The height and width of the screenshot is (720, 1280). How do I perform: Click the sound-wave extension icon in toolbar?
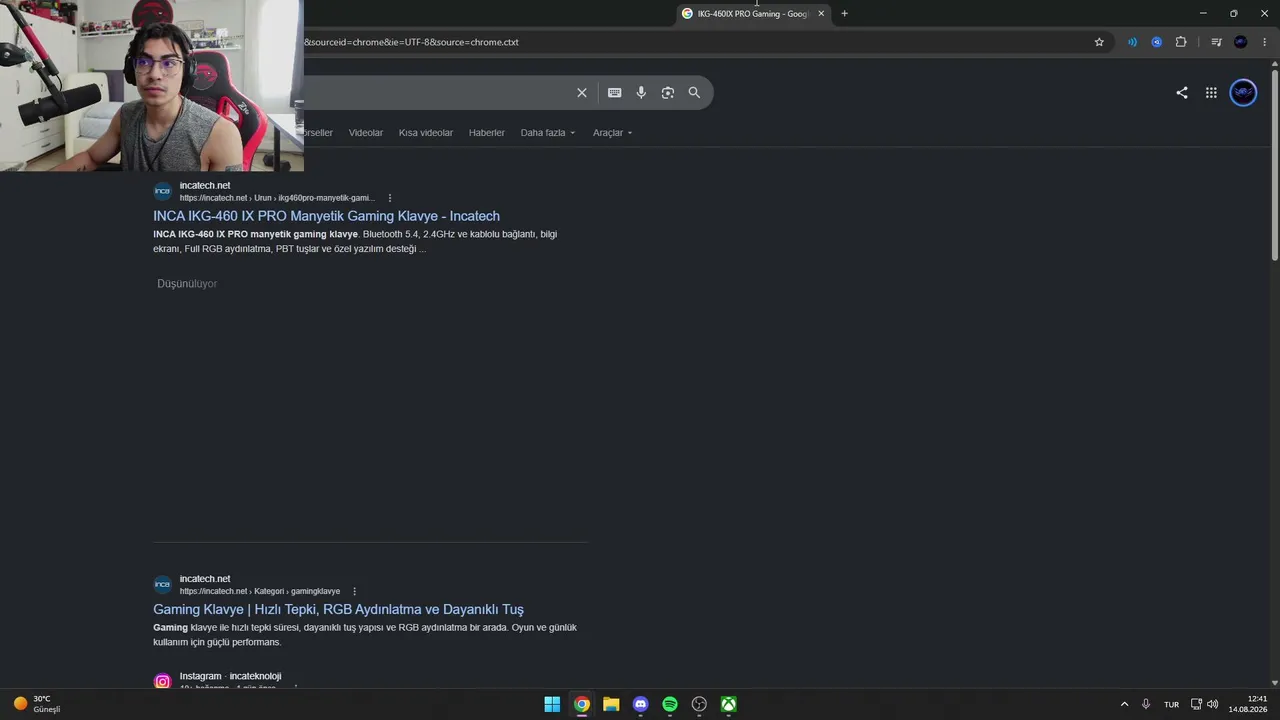[1132, 42]
